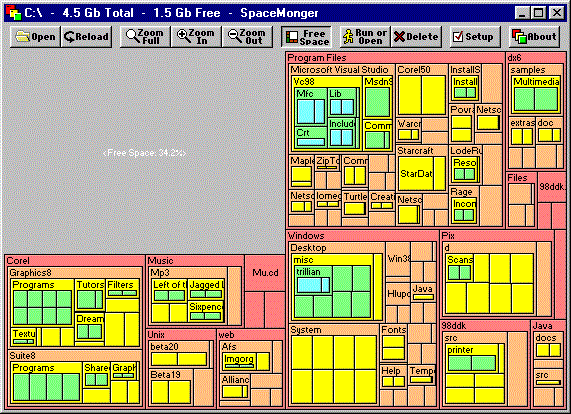Click the Run or Open button
This screenshot has height=414, width=571.
[365, 37]
